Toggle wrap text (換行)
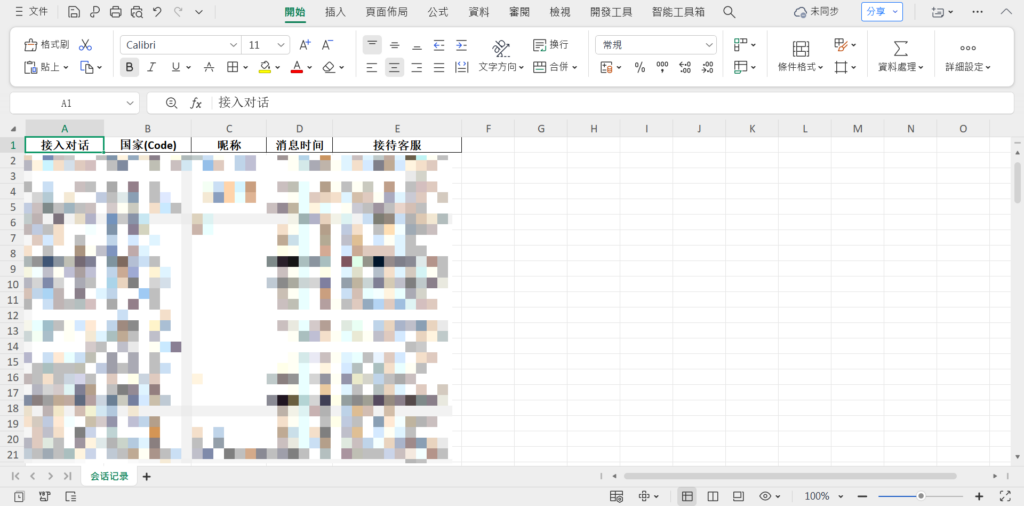Screen dimensions: 1024x506 [551, 45]
